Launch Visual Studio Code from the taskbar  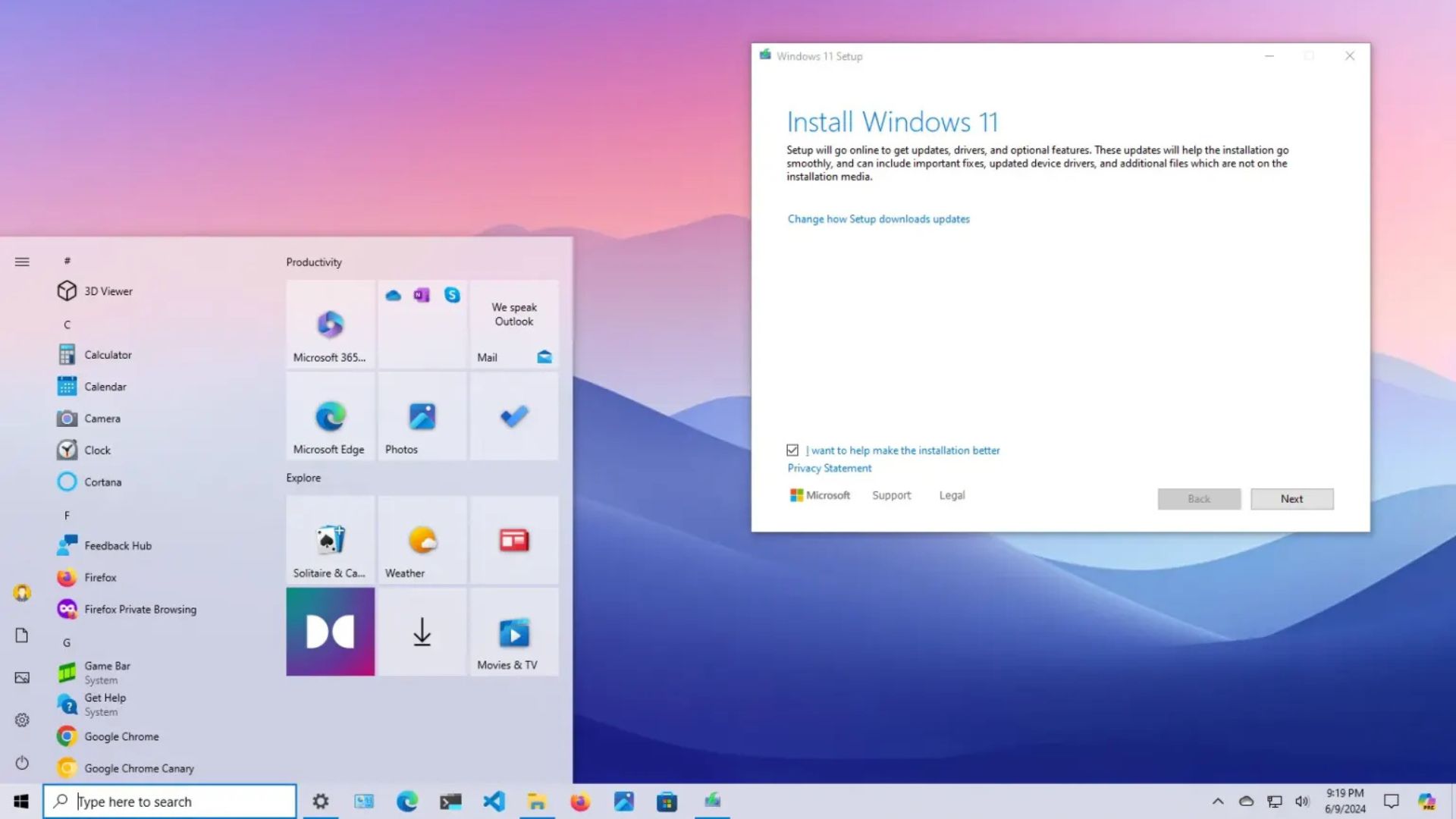[494, 801]
